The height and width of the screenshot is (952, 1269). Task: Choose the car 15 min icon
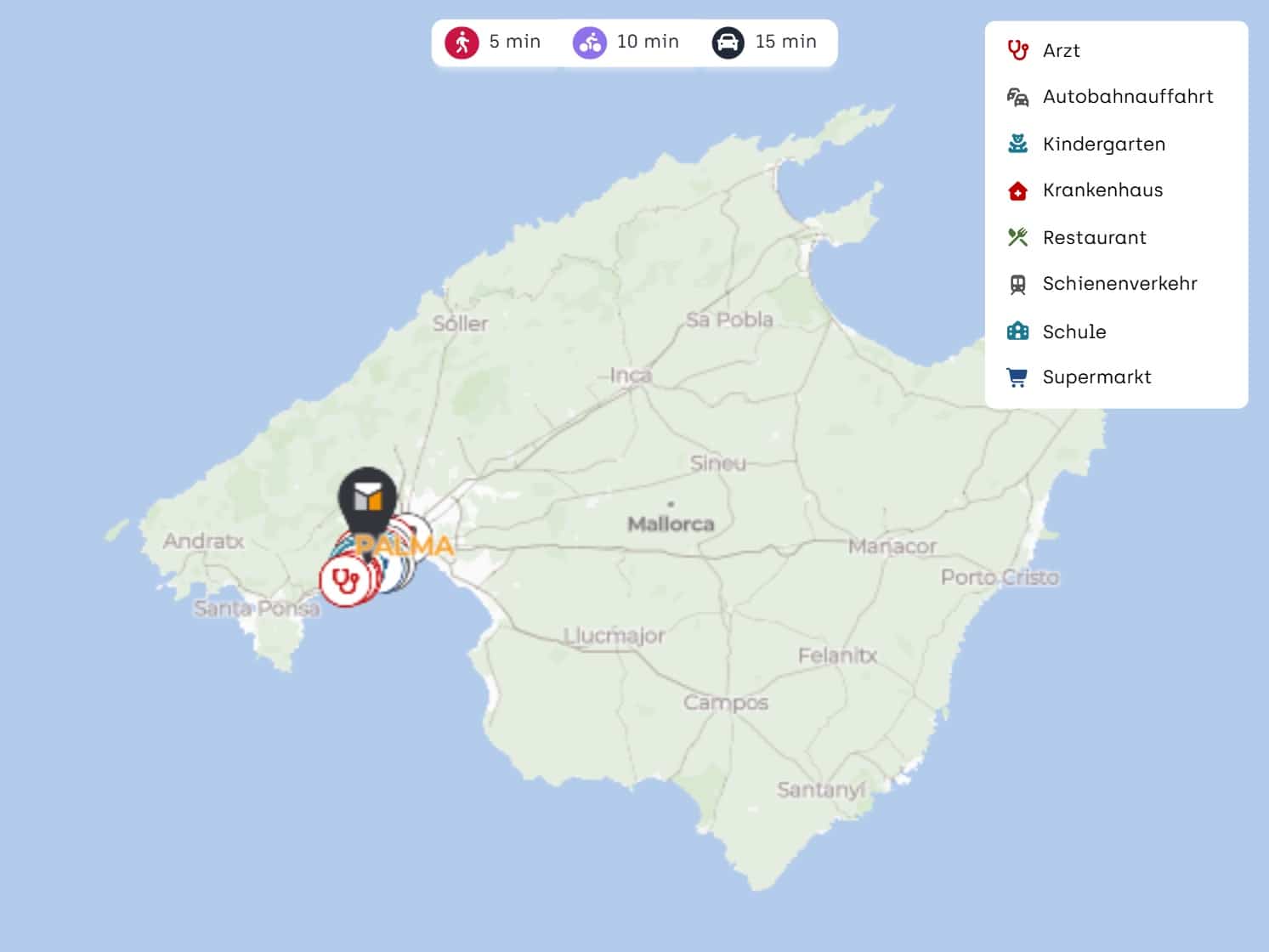point(728,42)
